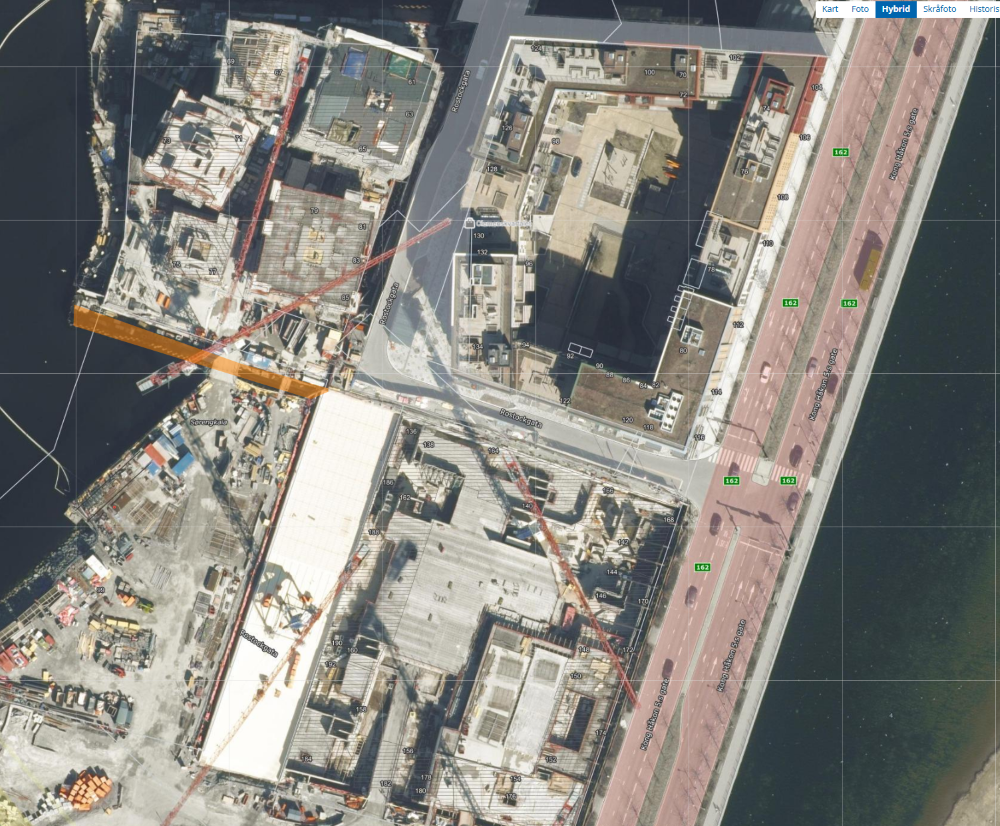Select the Foto view tab

859,9
